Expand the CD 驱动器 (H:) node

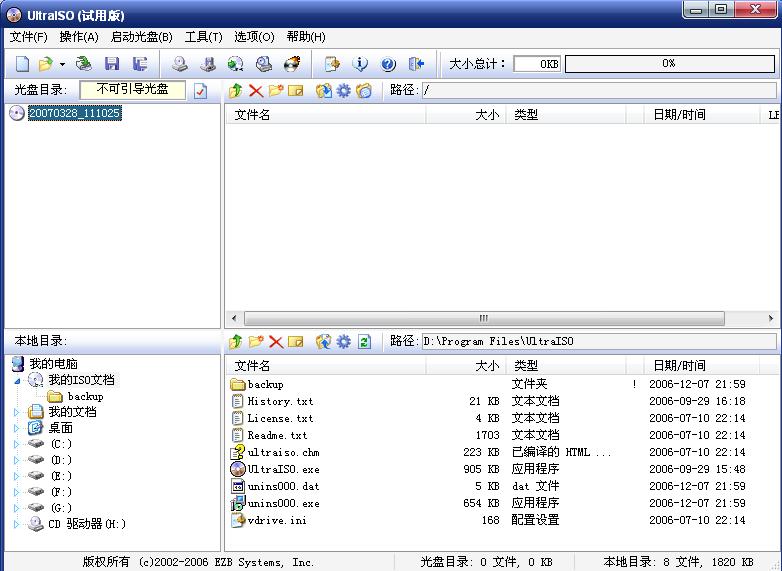tap(16, 524)
